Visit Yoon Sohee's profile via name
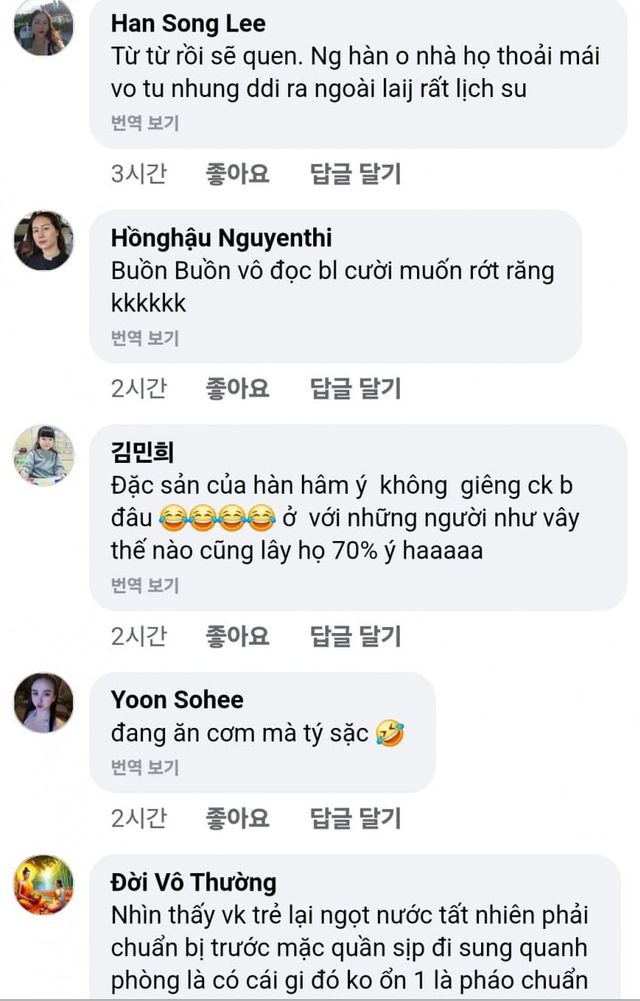The image size is (640, 1001). [x=177, y=700]
